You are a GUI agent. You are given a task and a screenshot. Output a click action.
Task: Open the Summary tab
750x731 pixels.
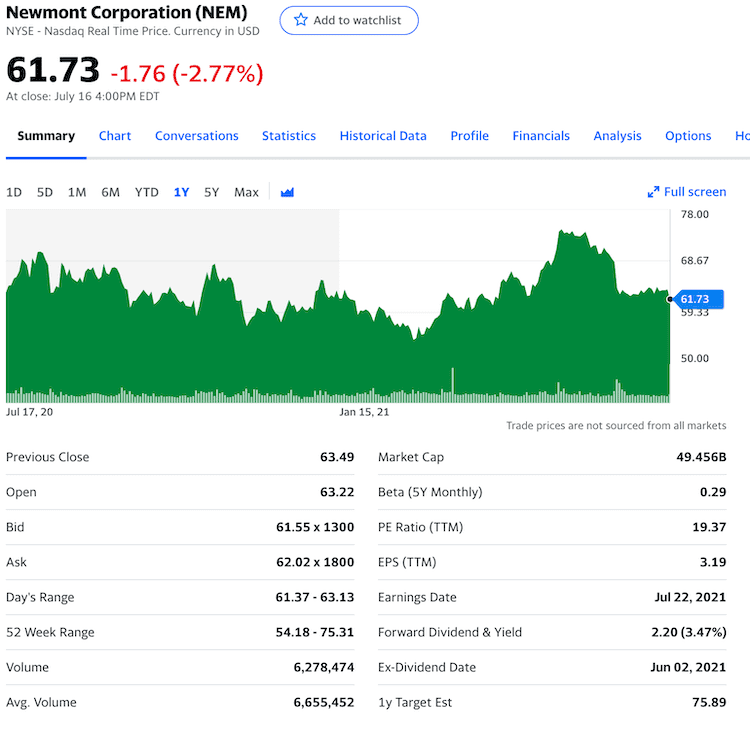pos(46,136)
